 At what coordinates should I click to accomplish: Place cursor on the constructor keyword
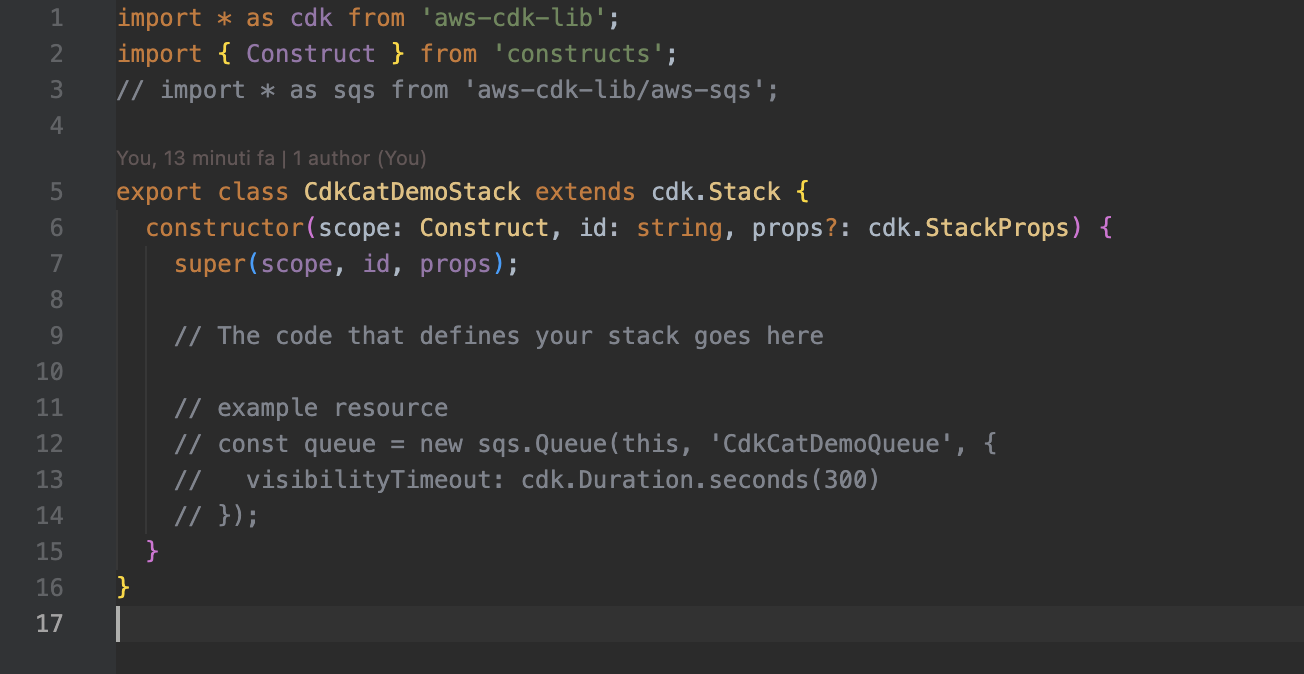[x=224, y=228]
